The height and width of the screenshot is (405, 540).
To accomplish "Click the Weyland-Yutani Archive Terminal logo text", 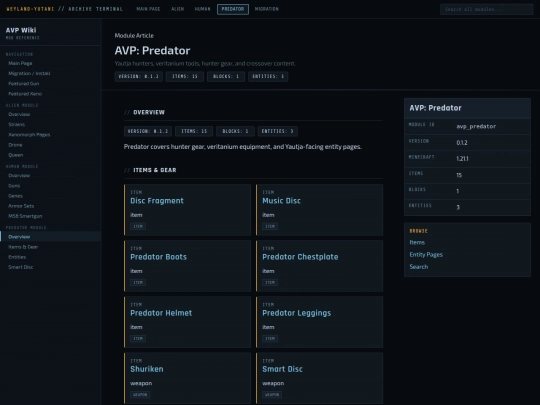I will [64, 9].
